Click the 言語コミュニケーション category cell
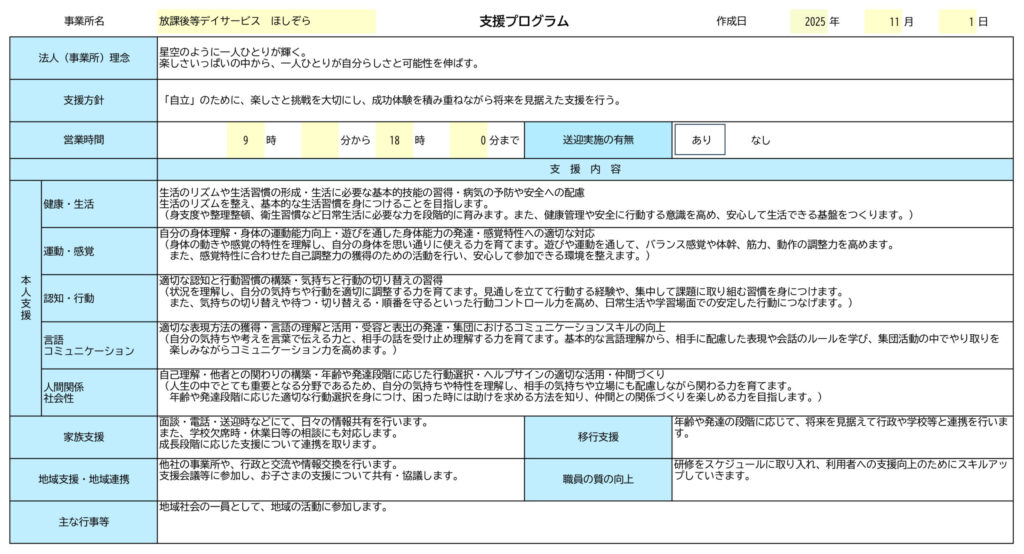 tap(97, 345)
